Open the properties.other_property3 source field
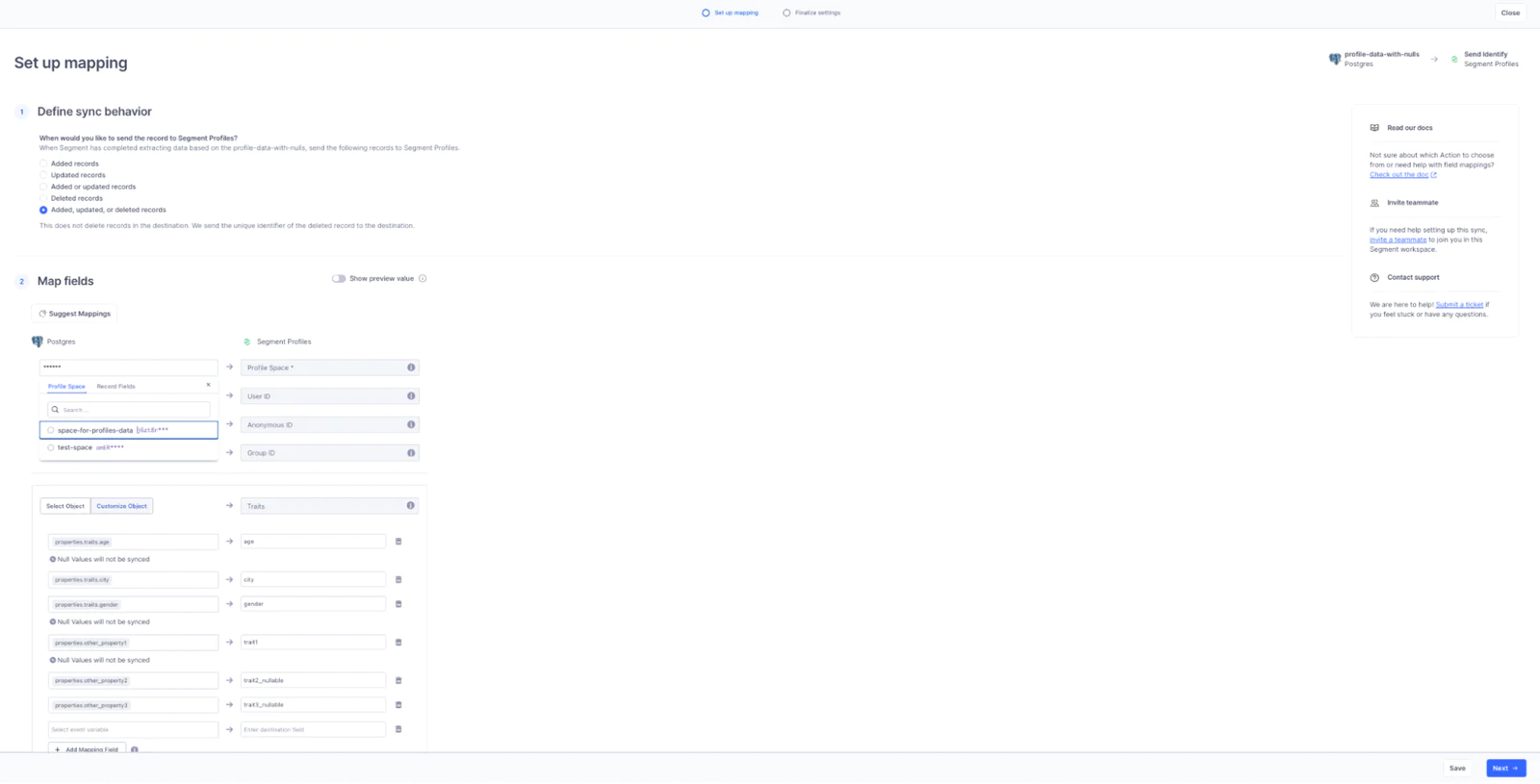Screen dimensions: 1540x784 point(133,705)
